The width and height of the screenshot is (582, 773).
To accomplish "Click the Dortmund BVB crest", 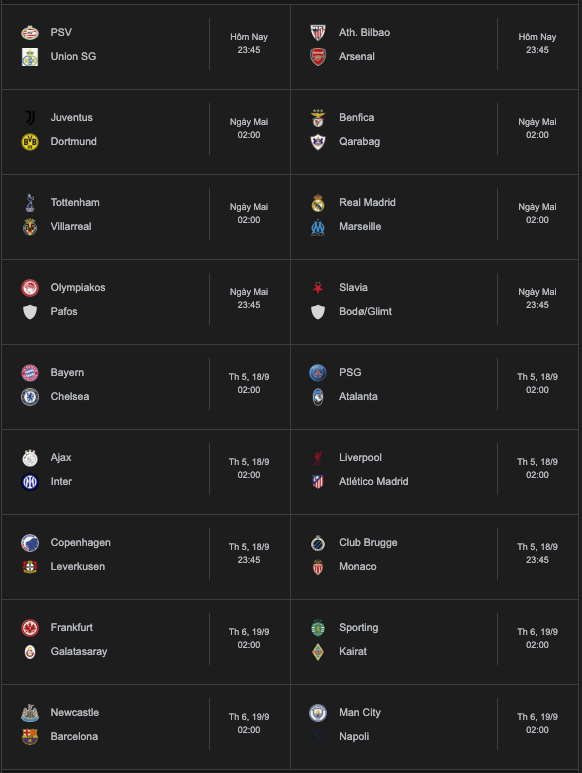I will 30,142.
